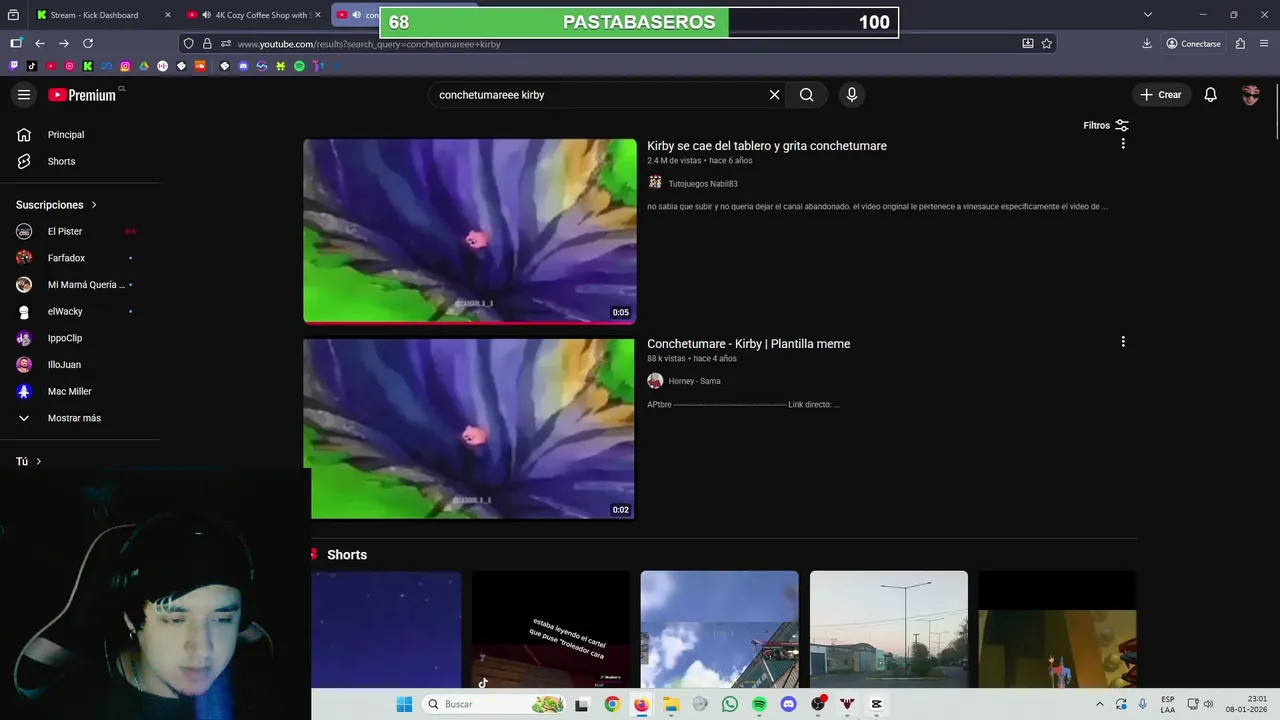1280x720 pixels.
Task: Click the magnifier search button
Action: 806,95
